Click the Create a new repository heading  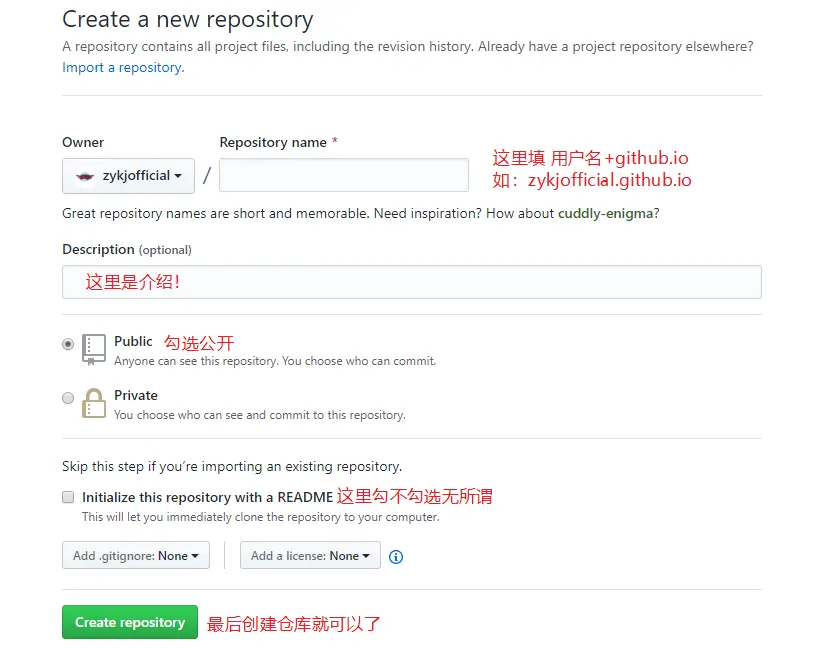pyautogui.click(x=187, y=19)
